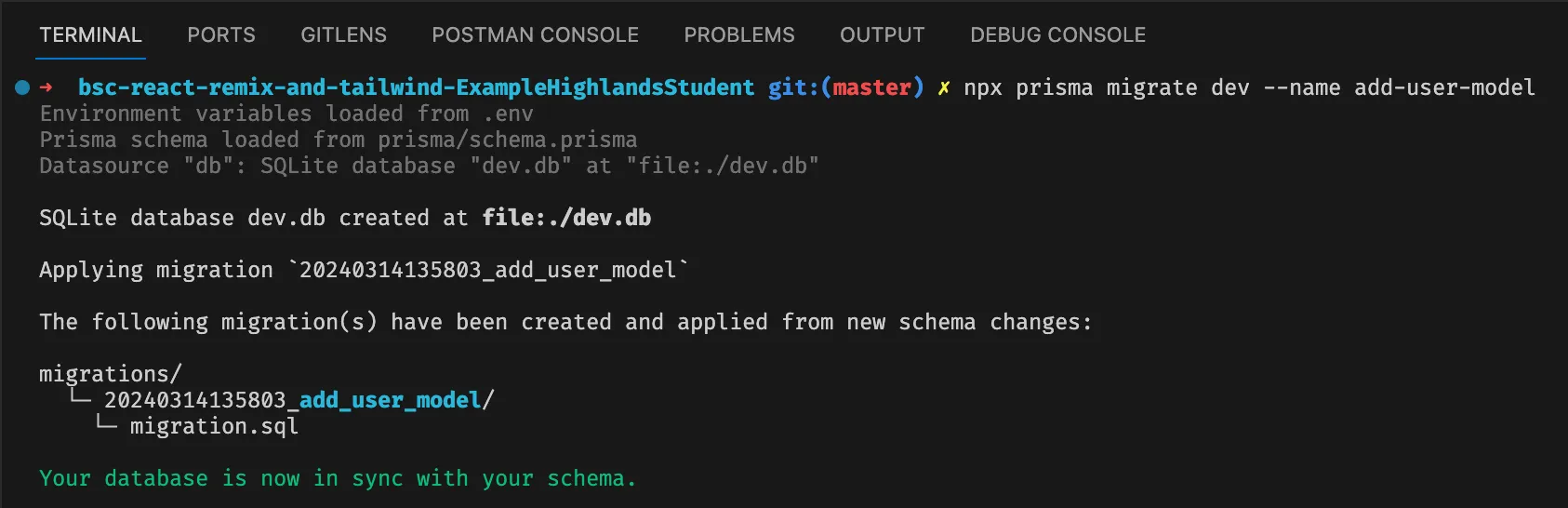Show the POSTMAN CONSOLE tab
Viewport: 1568px width, 508px height.
tap(535, 35)
